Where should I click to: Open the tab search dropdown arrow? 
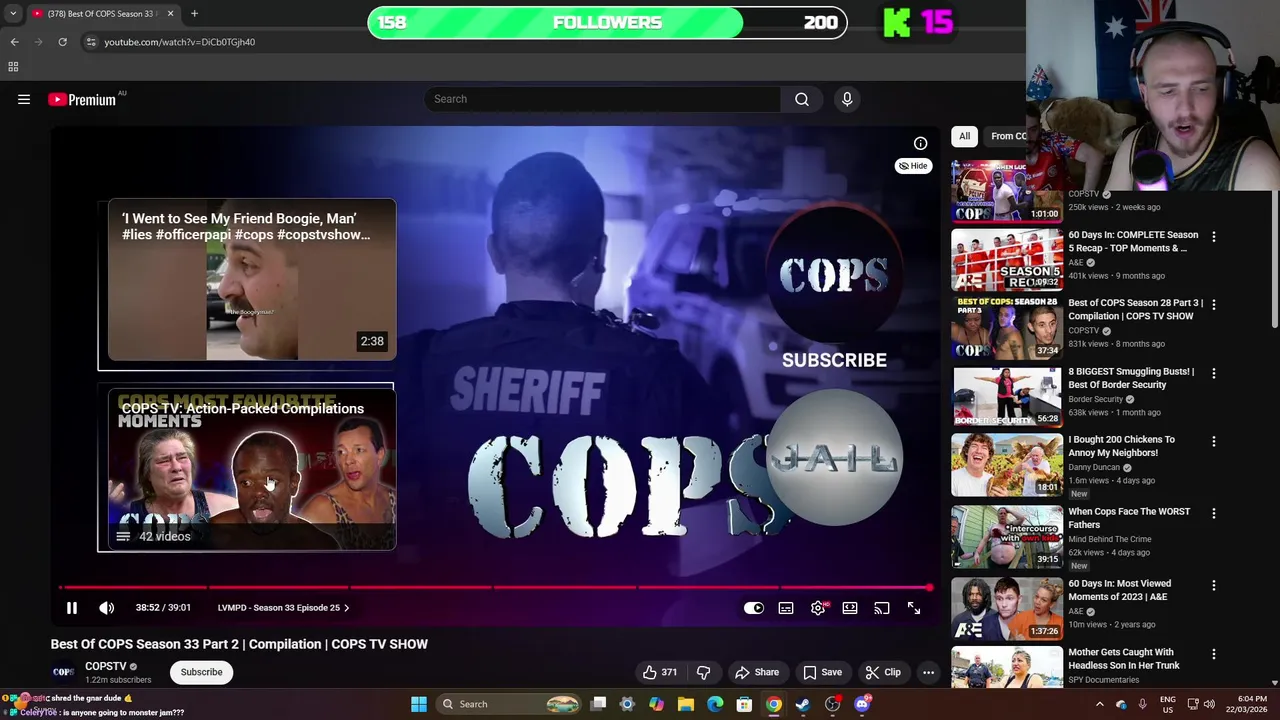tap(13, 14)
